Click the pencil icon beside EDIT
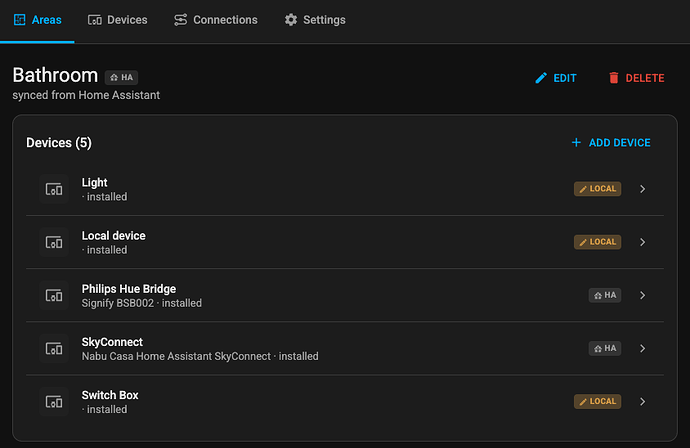Image resolution: width=690 pixels, height=448 pixels. coord(541,78)
